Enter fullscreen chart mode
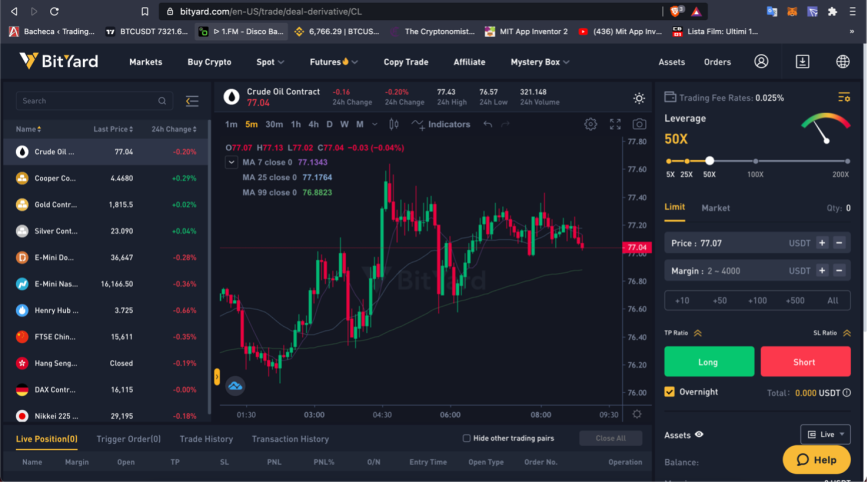868x483 pixels. tap(615, 124)
